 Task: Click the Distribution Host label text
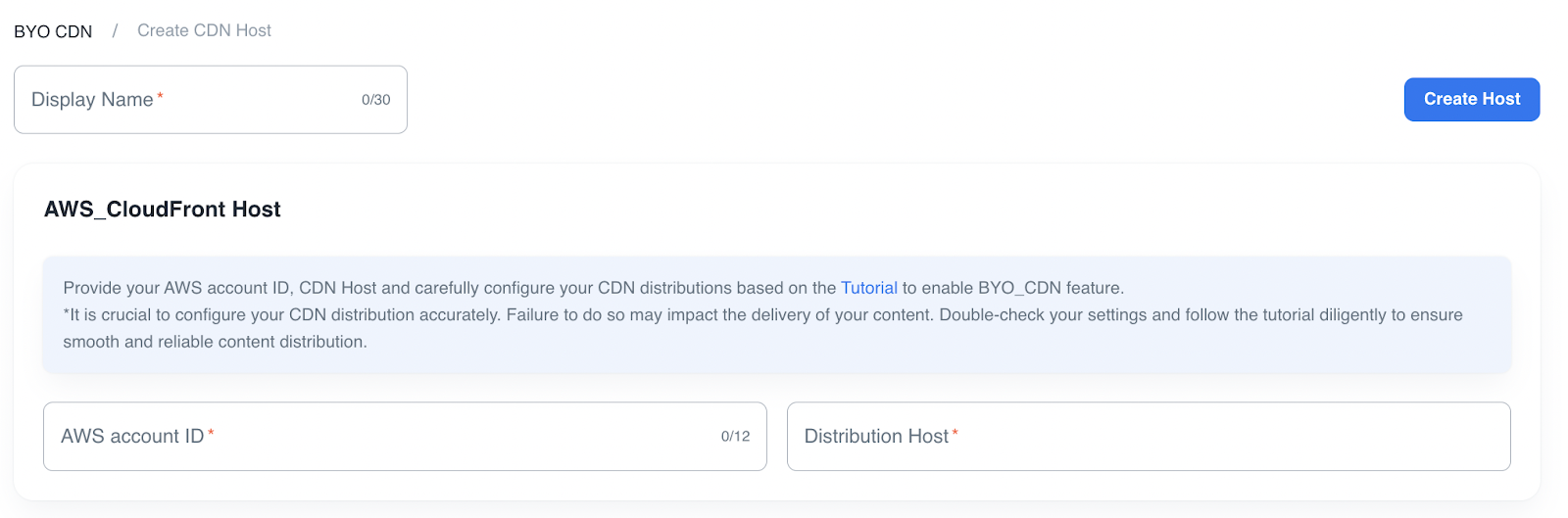point(876,437)
